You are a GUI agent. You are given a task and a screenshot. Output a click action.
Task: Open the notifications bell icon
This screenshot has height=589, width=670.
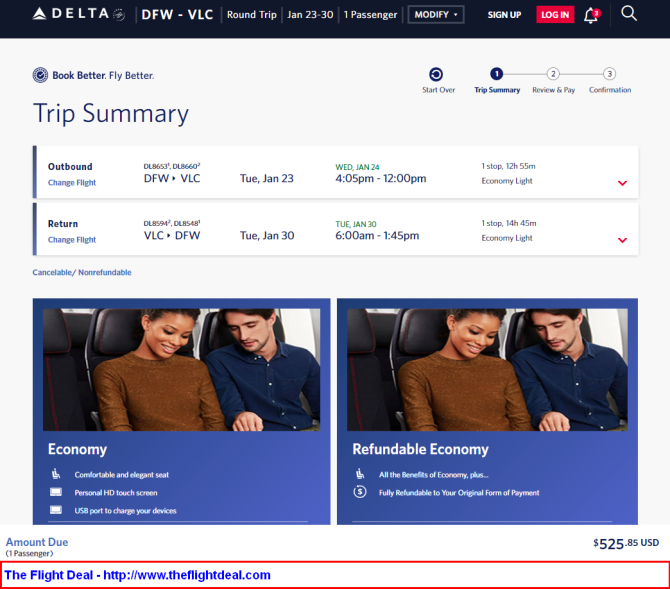(x=592, y=15)
